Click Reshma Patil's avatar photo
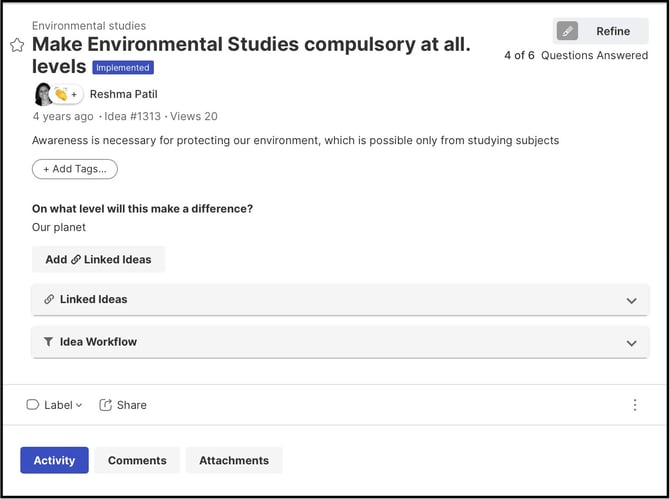The width and height of the screenshot is (670, 499). point(44,94)
